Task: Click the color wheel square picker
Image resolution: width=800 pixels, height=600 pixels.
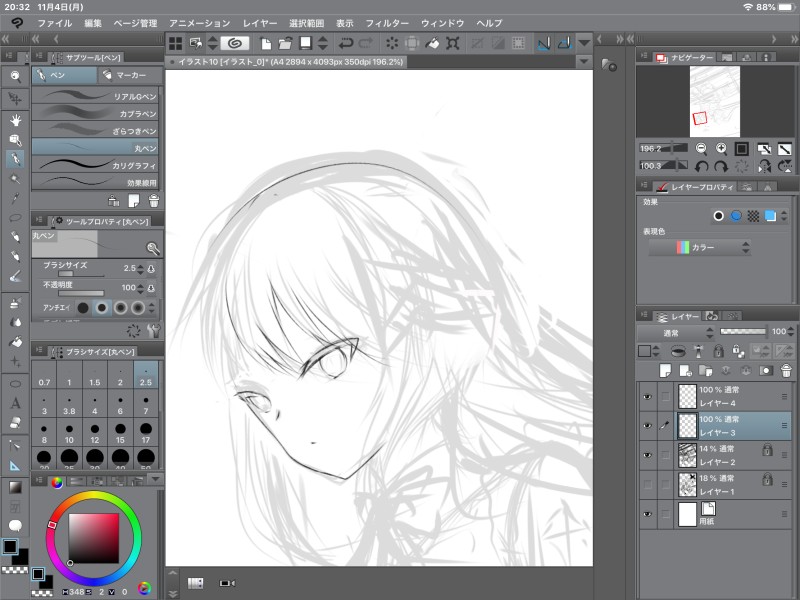Action: 94,538
